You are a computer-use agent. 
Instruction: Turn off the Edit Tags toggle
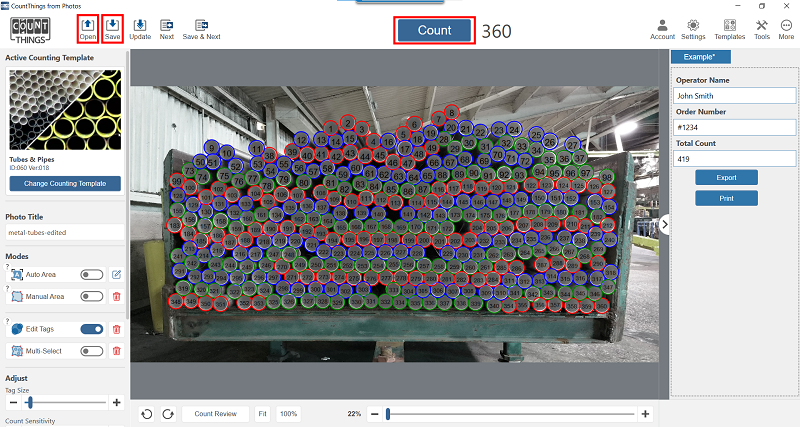pyautogui.click(x=92, y=329)
